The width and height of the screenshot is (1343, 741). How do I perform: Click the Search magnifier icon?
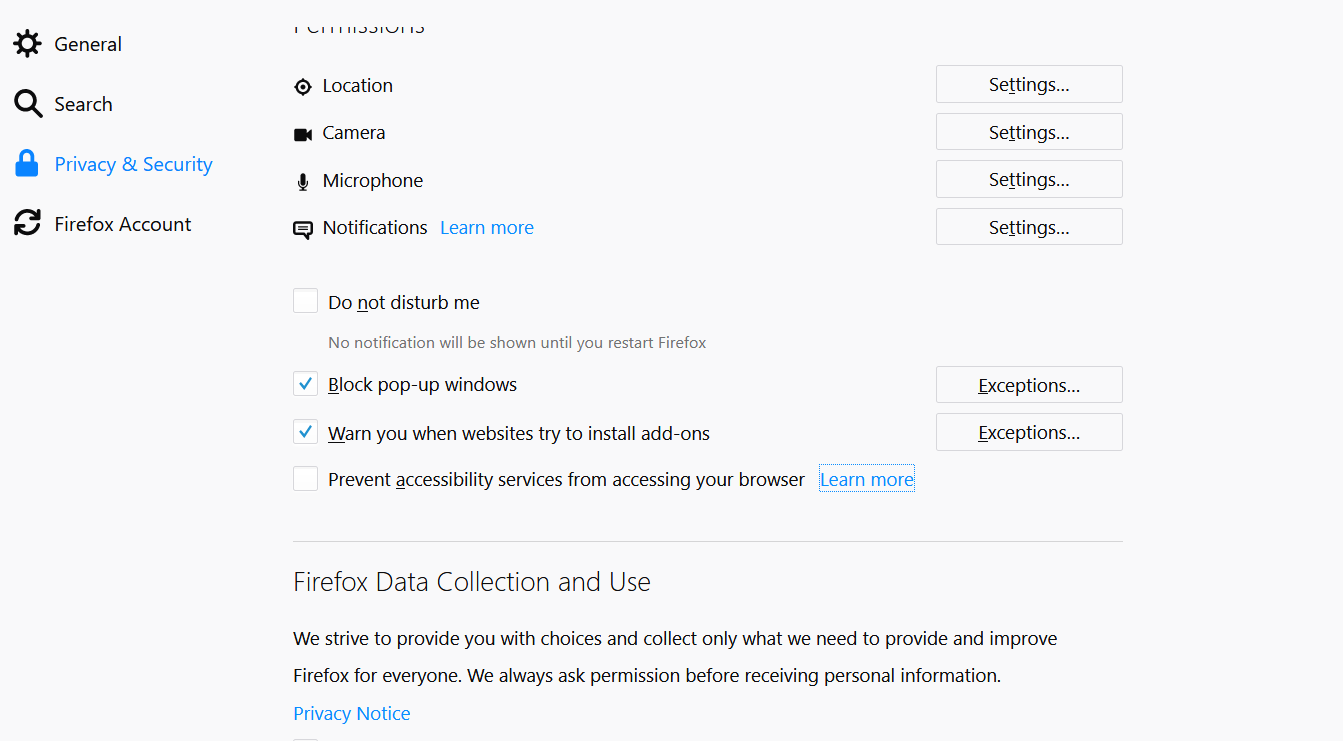(x=27, y=104)
